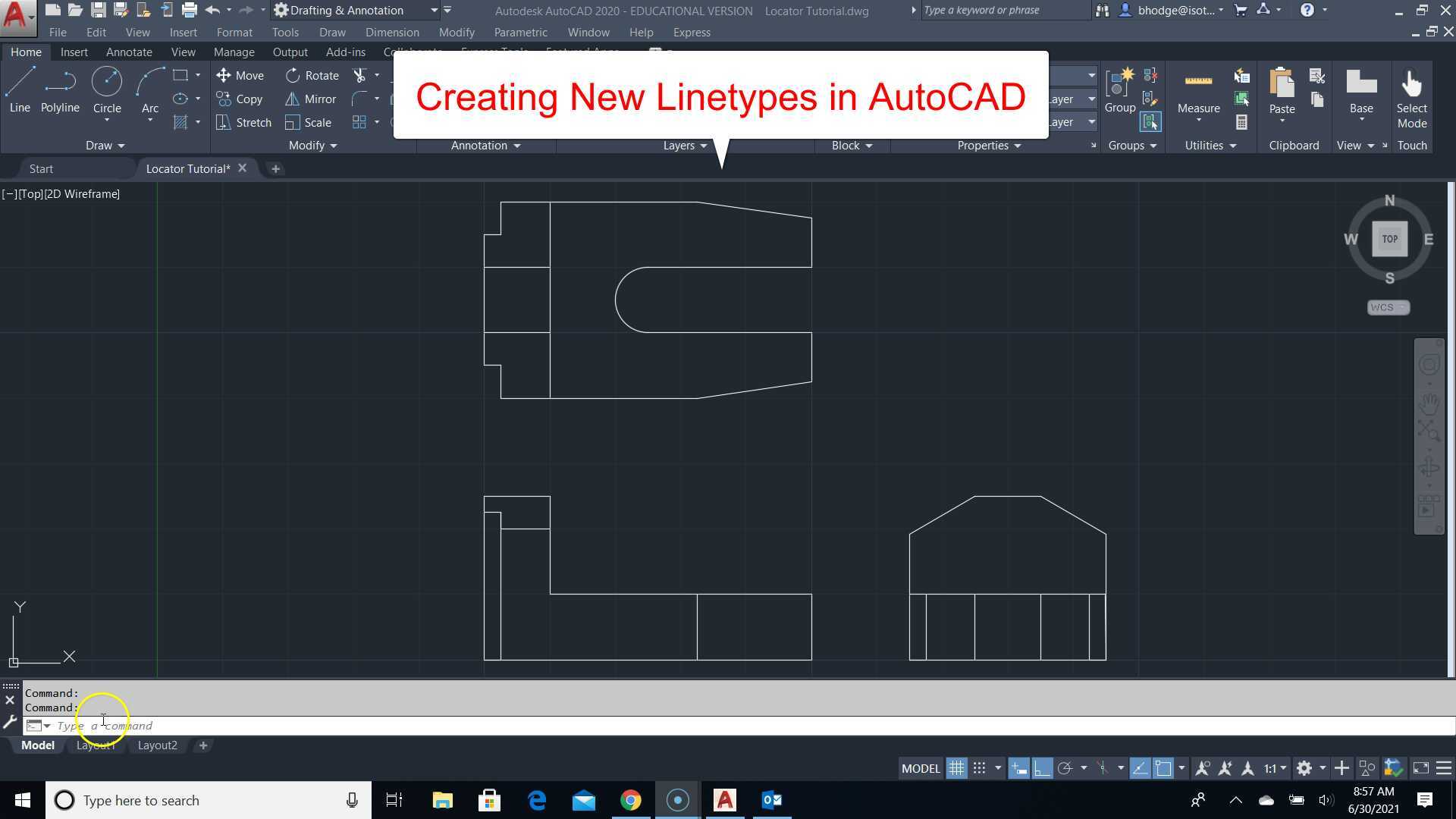The image size is (1456, 819).
Task: Start the Copy command
Action: pos(240,99)
